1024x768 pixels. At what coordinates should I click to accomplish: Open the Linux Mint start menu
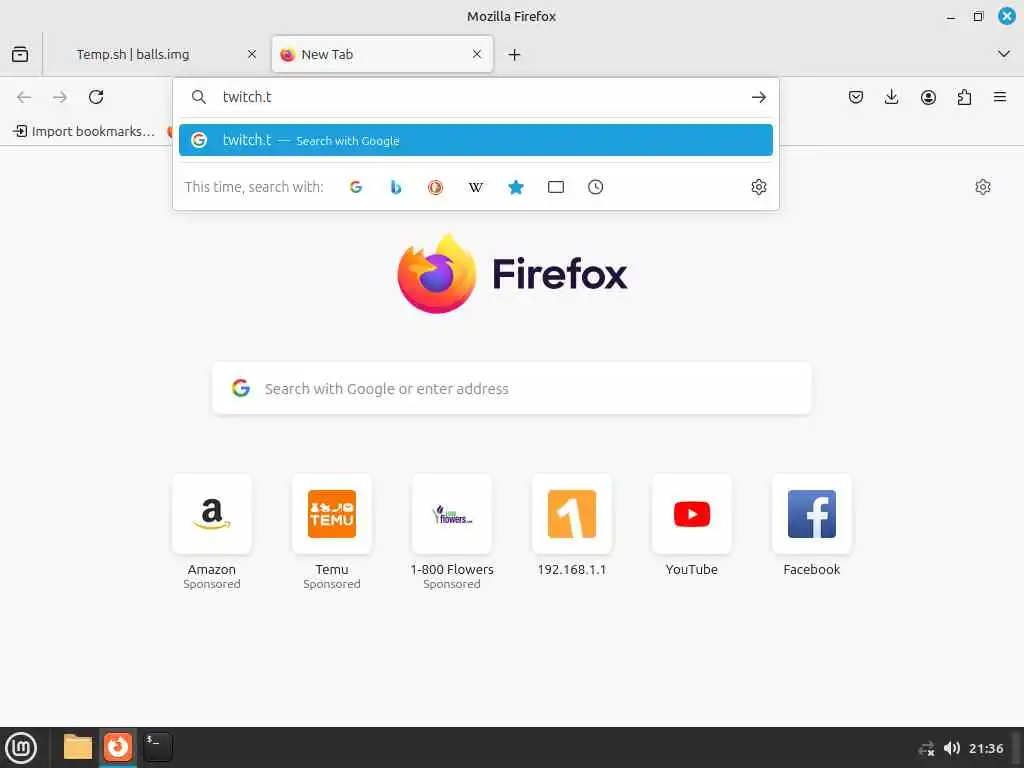(x=22, y=748)
